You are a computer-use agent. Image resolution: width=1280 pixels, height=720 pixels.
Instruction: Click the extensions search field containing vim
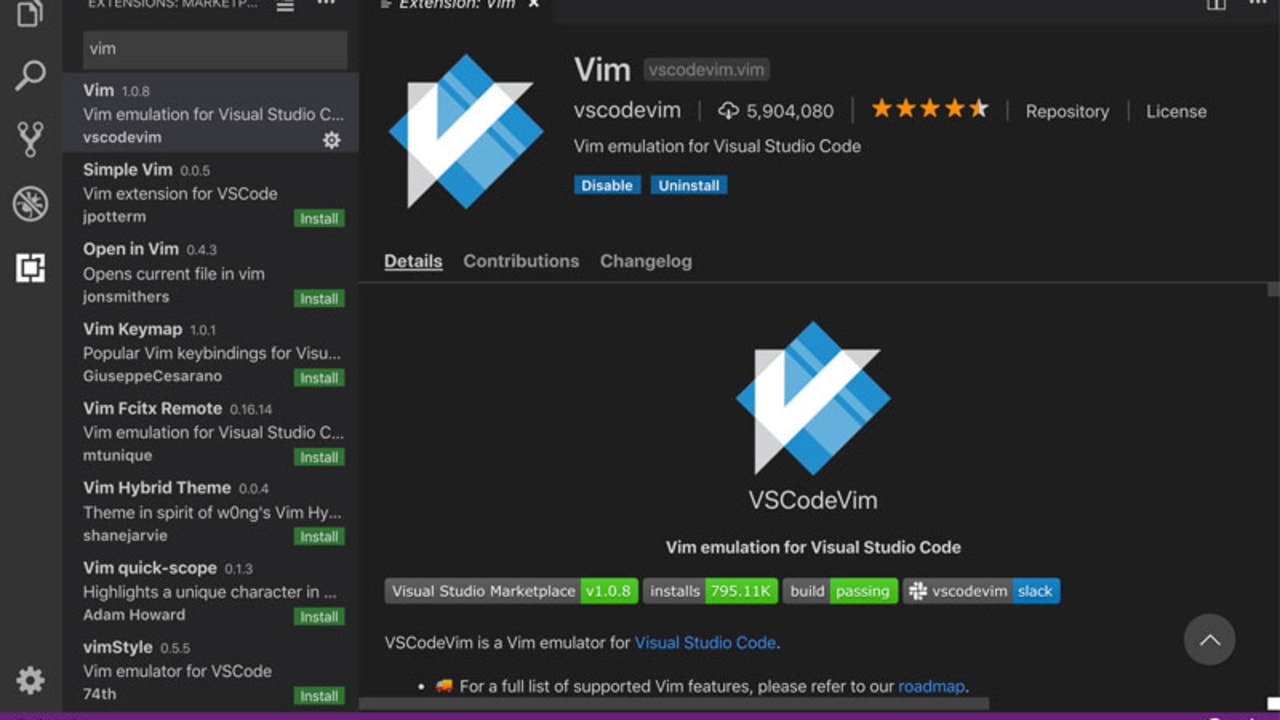pyautogui.click(x=215, y=49)
